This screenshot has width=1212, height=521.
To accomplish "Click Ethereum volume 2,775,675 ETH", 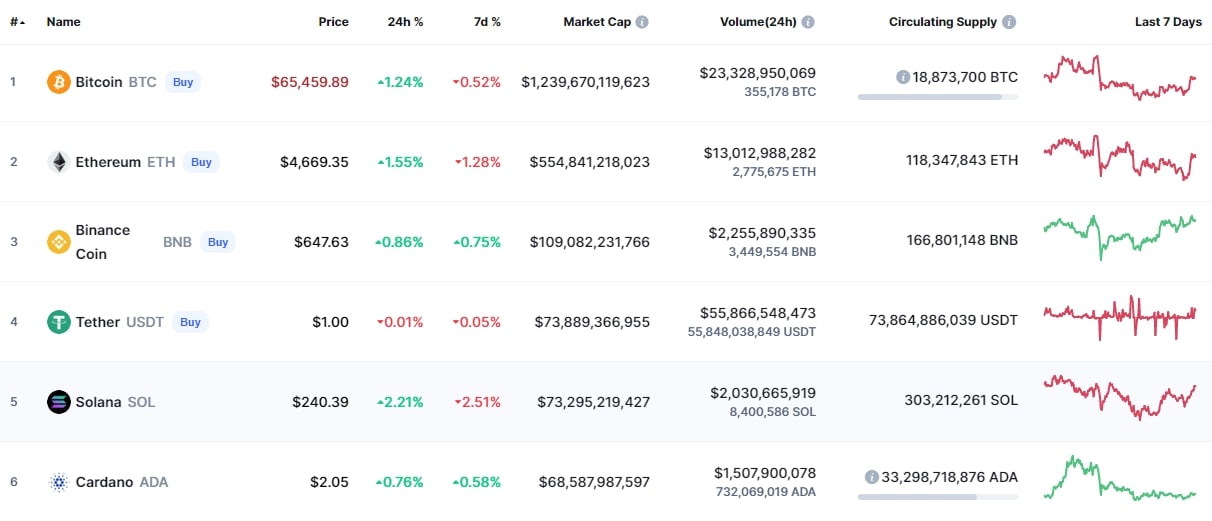I will tap(774, 172).
